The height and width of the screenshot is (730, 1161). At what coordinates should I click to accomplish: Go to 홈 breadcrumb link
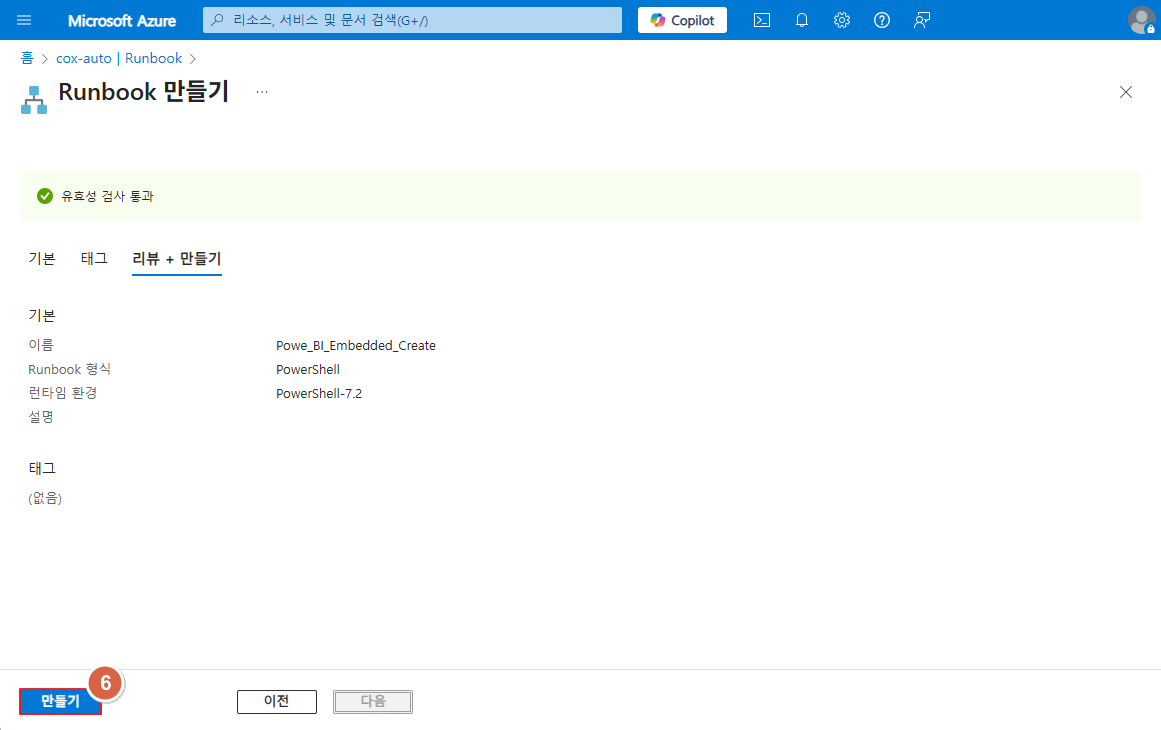(x=27, y=58)
